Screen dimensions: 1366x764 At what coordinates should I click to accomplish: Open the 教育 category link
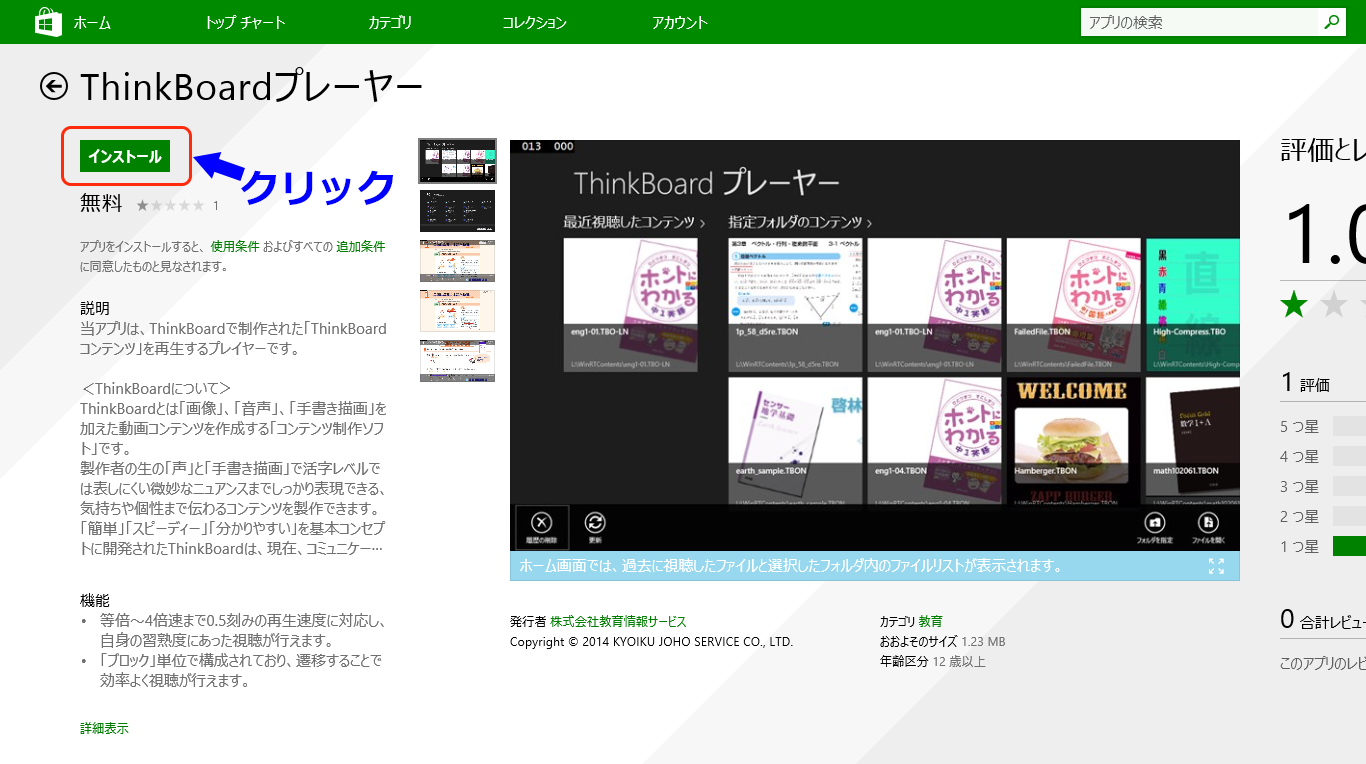(930, 621)
